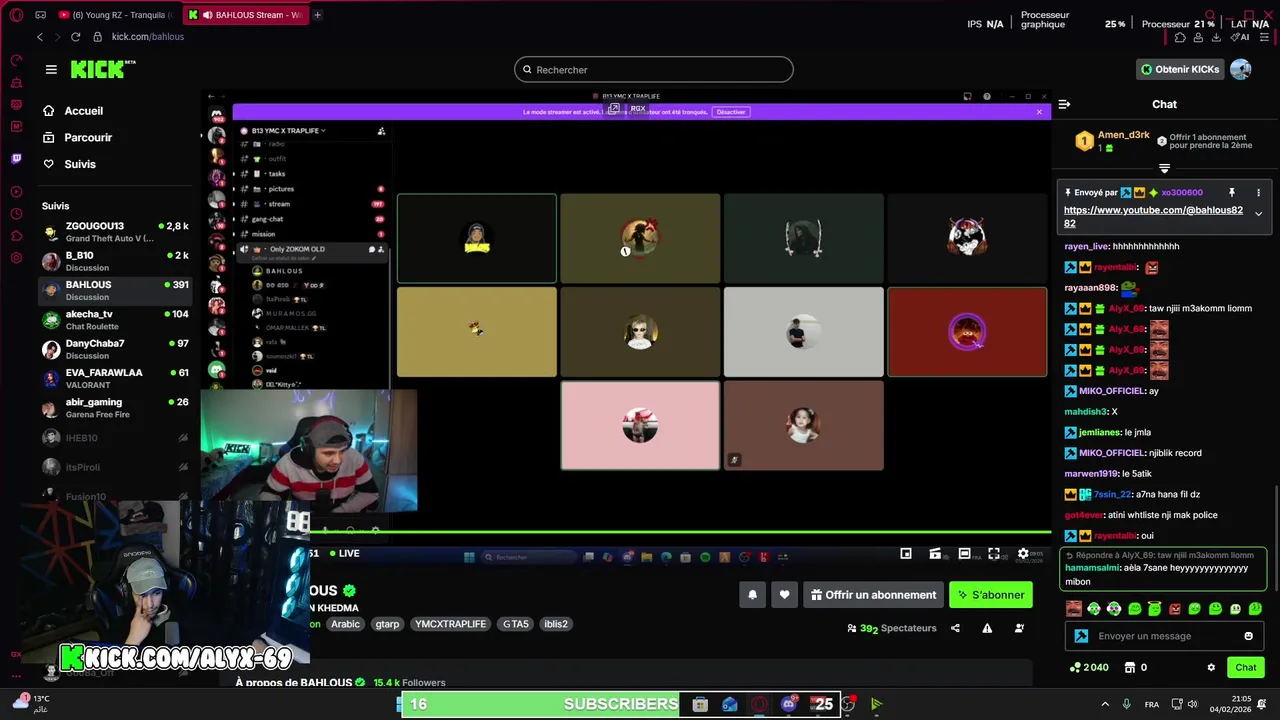
Task: Select the GTA5 tag
Action: tap(515, 624)
